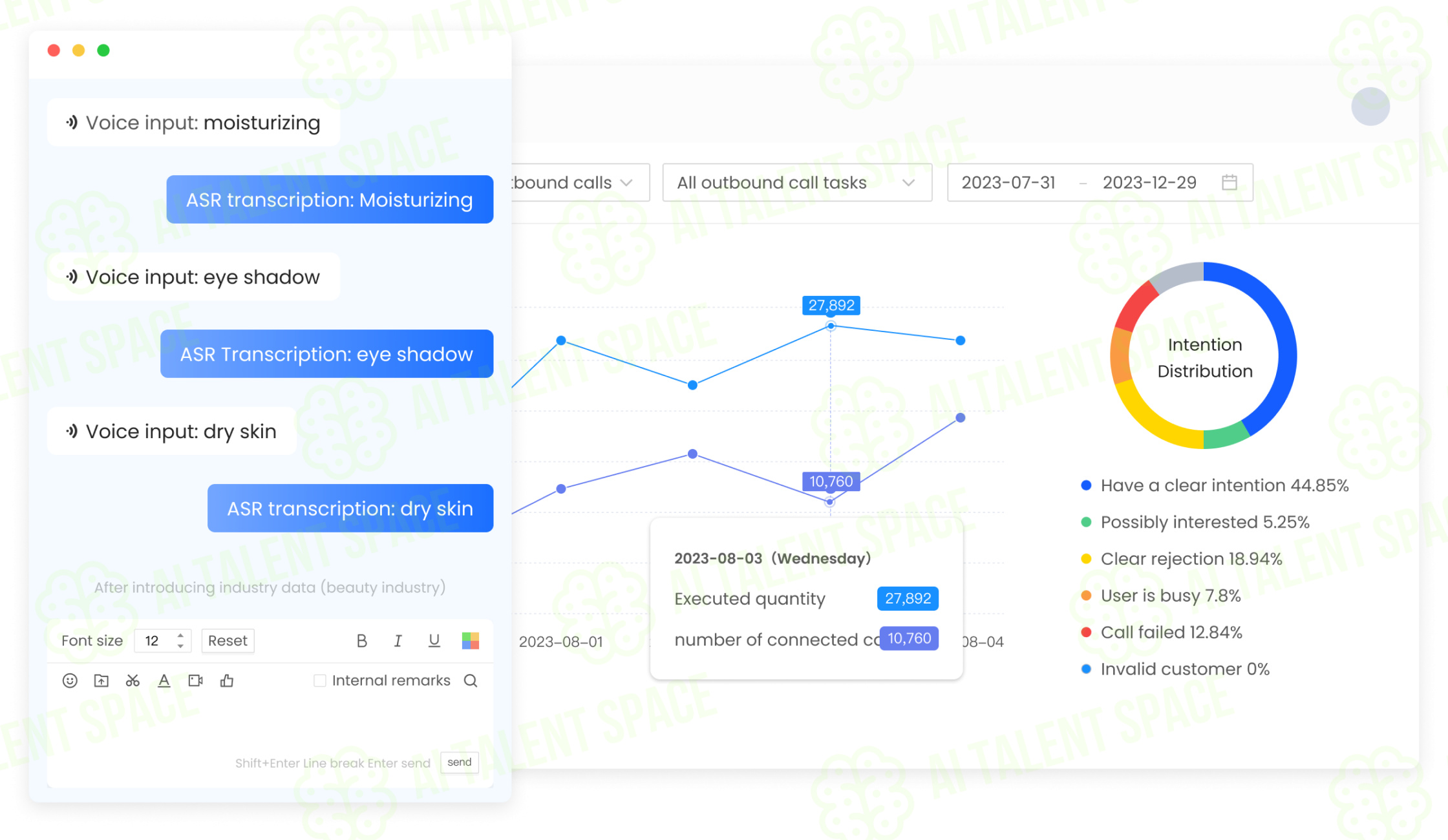This screenshot has height=840, width=1448.
Task: Toggle Invalid customer legend item
Action: click(1175, 669)
